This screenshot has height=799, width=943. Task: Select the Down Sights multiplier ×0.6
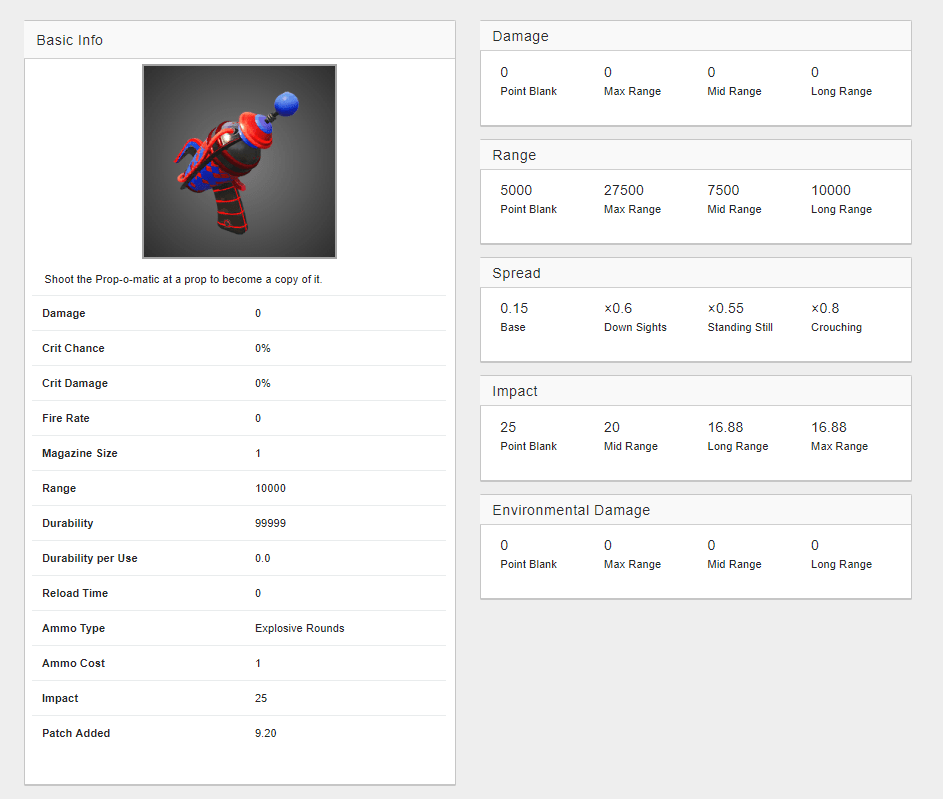pos(618,308)
